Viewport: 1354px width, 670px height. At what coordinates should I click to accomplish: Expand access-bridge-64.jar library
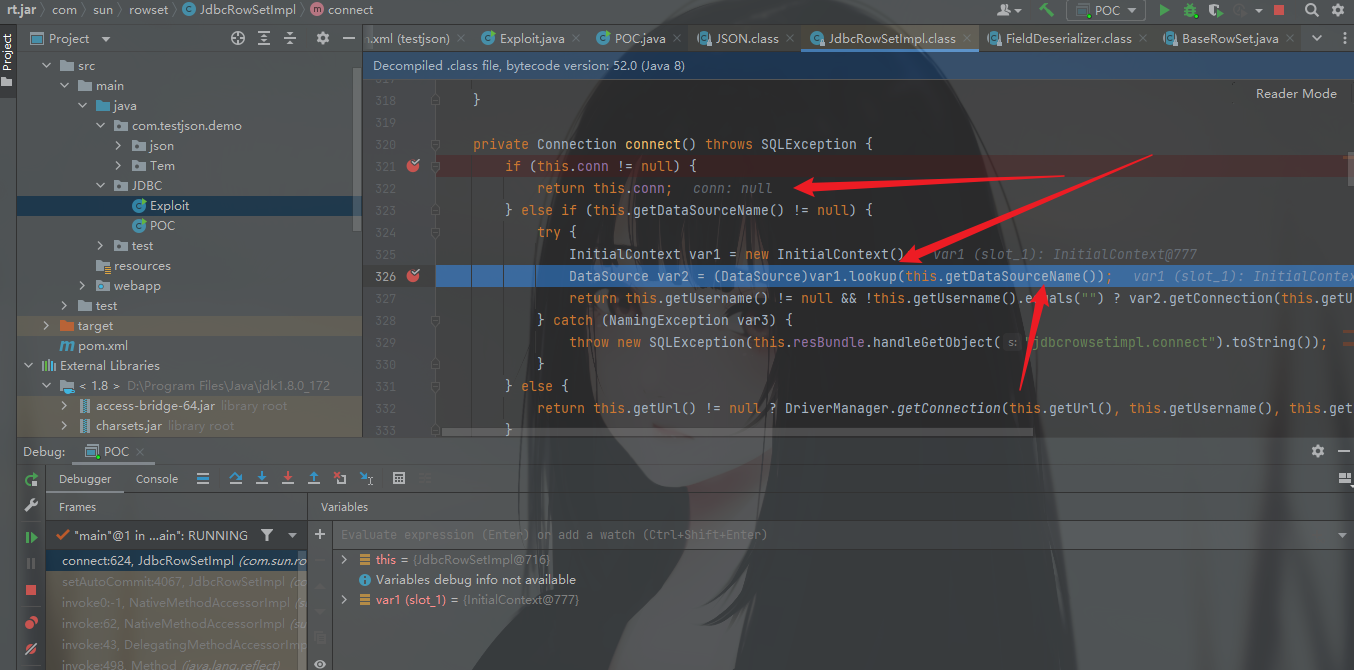click(65, 406)
